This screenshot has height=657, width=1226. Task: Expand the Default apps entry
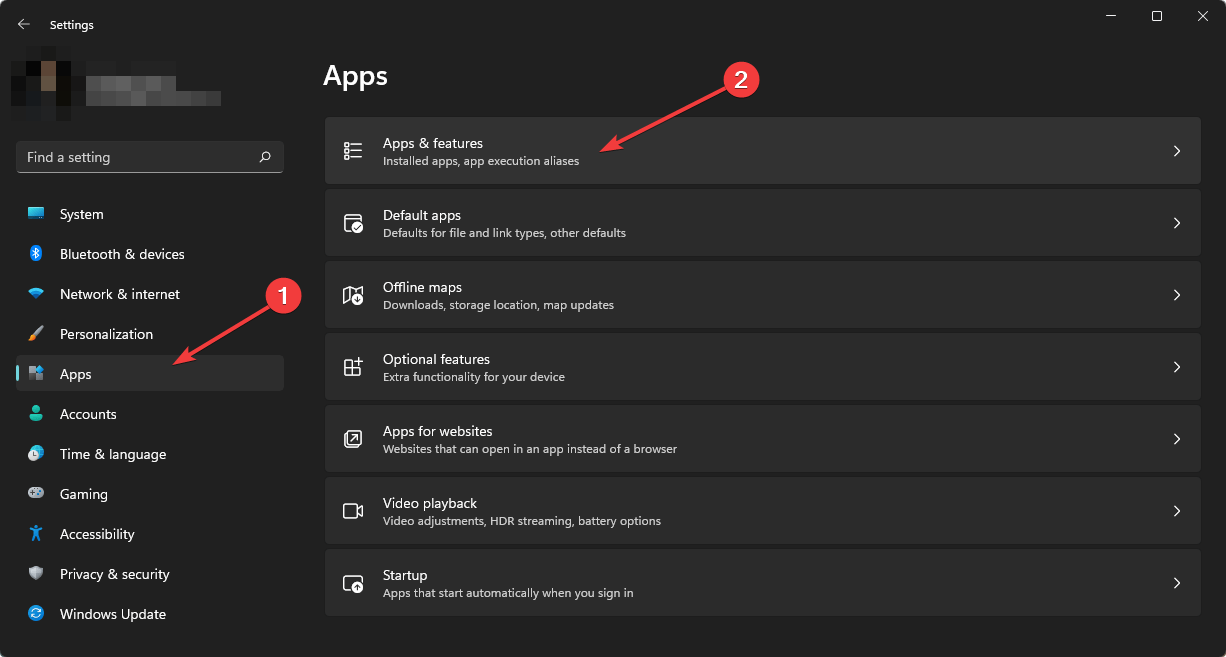click(1176, 222)
